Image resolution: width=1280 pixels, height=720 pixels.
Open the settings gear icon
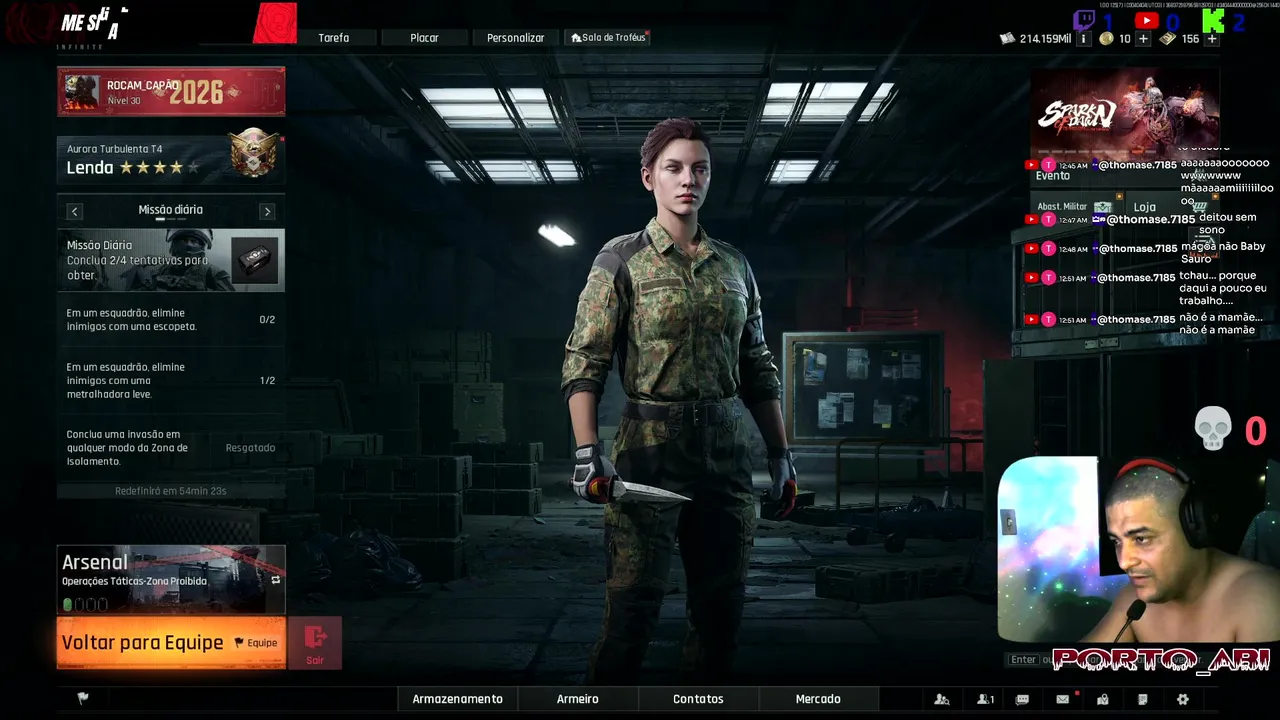click(x=1183, y=699)
